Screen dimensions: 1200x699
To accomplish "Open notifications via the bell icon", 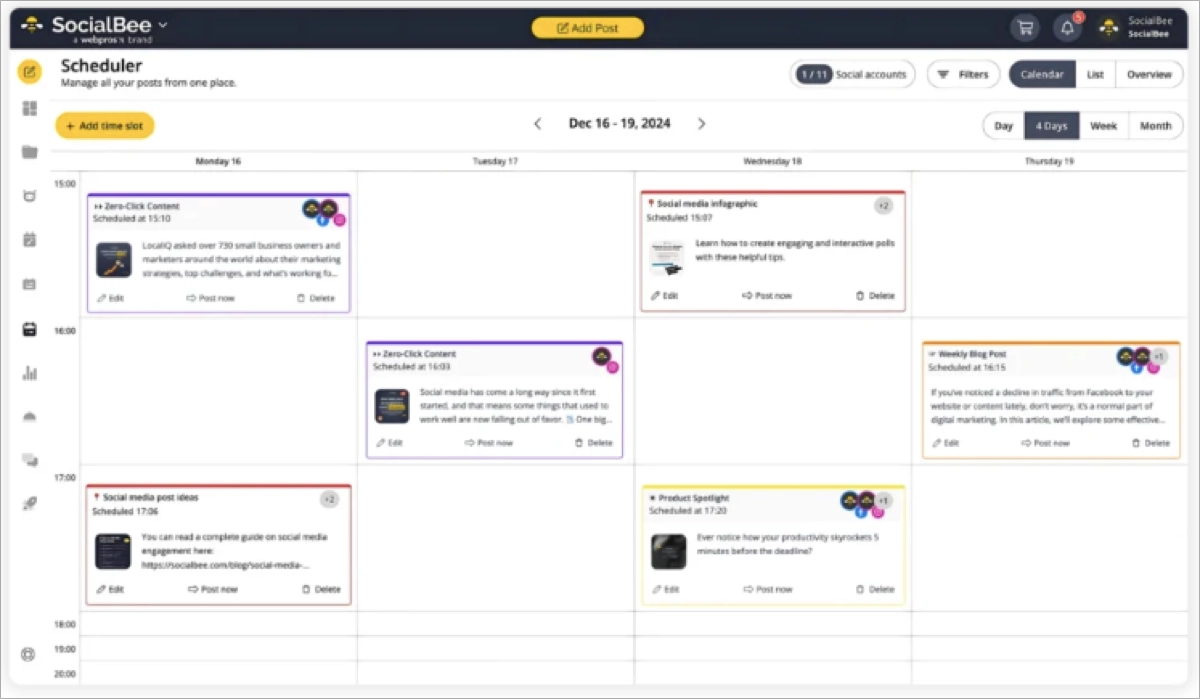I will pos(1067,27).
